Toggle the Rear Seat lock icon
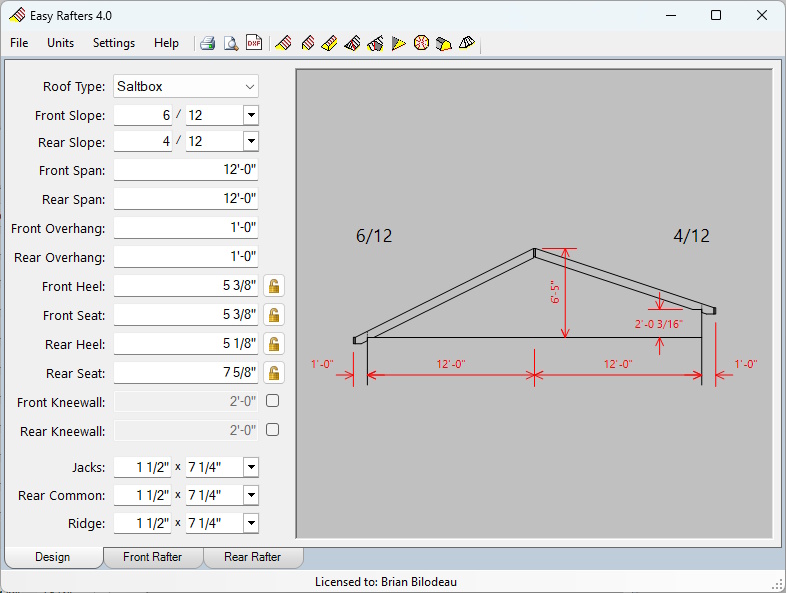 click(x=273, y=373)
